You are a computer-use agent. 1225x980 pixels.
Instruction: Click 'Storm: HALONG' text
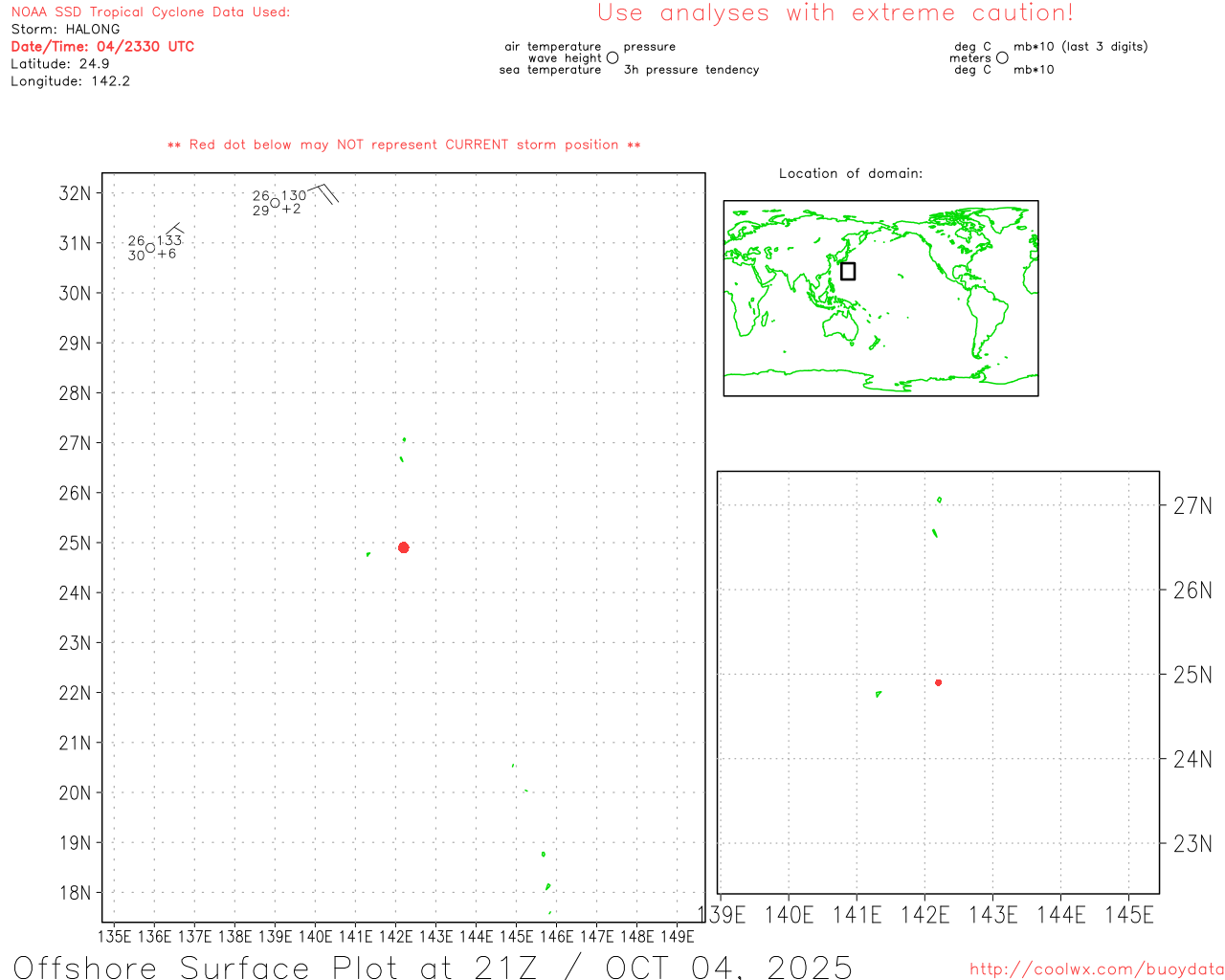(65, 30)
